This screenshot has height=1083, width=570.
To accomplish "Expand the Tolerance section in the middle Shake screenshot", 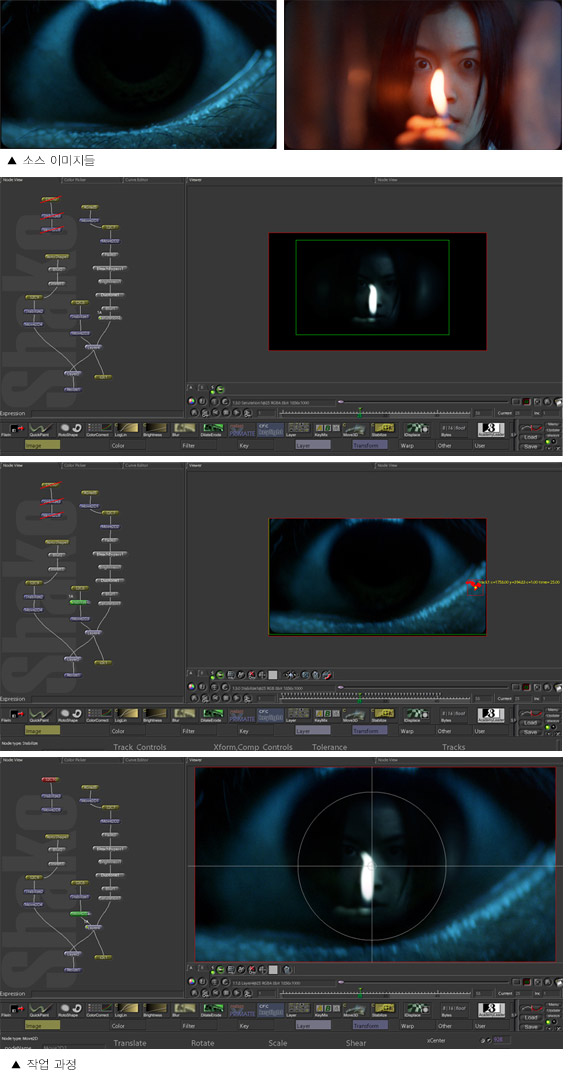I will 330,747.
